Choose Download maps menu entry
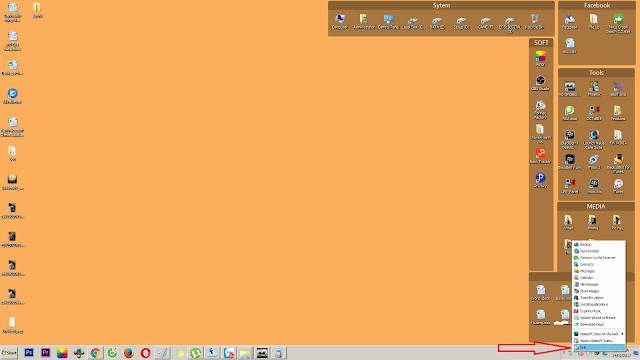 pos(599,324)
